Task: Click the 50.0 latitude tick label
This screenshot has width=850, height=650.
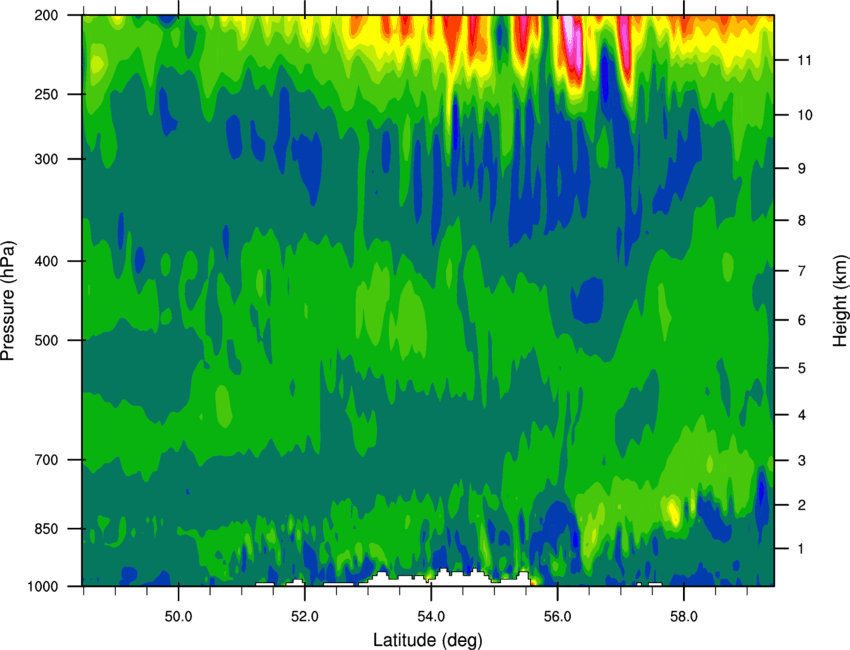Action: 178,617
